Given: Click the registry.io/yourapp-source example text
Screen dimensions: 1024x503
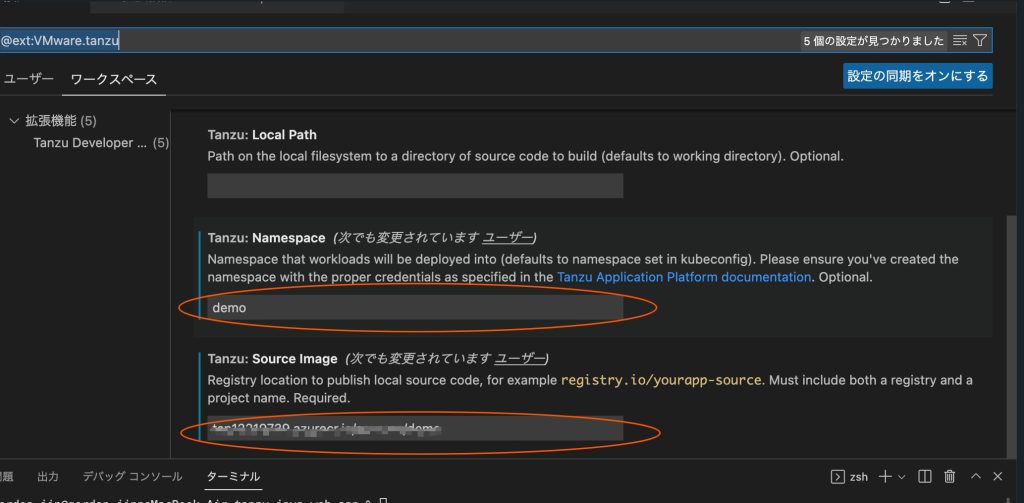Looking at the screenshot, I should 661,380.
